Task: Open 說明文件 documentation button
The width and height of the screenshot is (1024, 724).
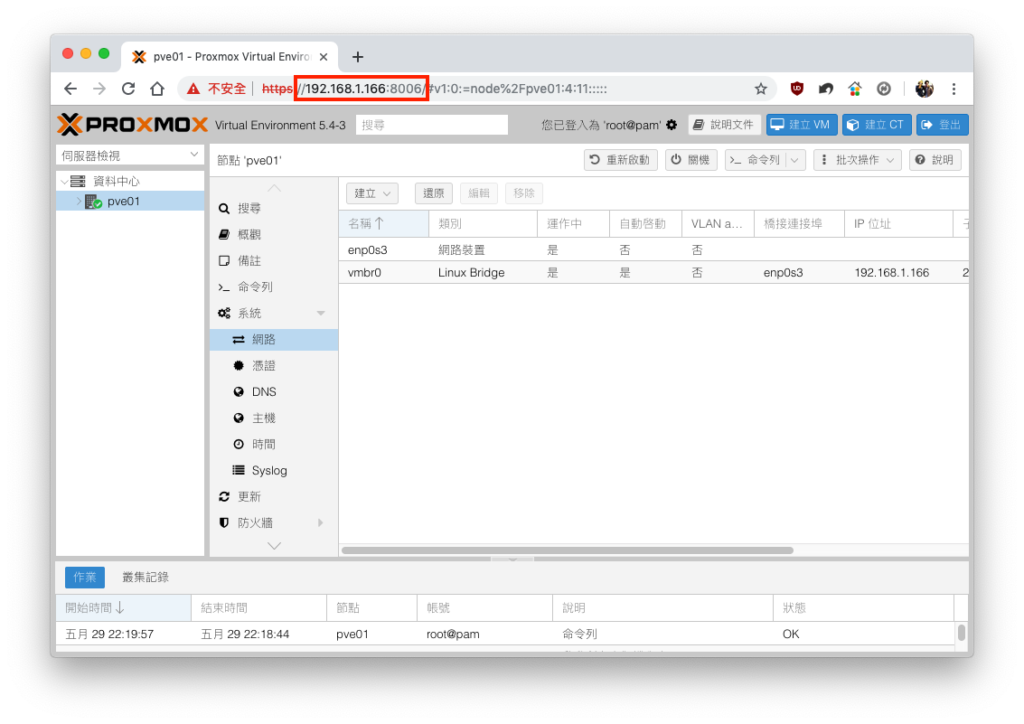Action: (724, 125)
